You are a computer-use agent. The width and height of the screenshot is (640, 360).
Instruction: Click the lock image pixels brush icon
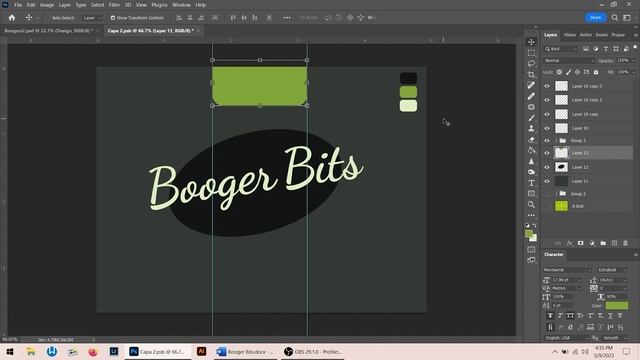[569, 72]
